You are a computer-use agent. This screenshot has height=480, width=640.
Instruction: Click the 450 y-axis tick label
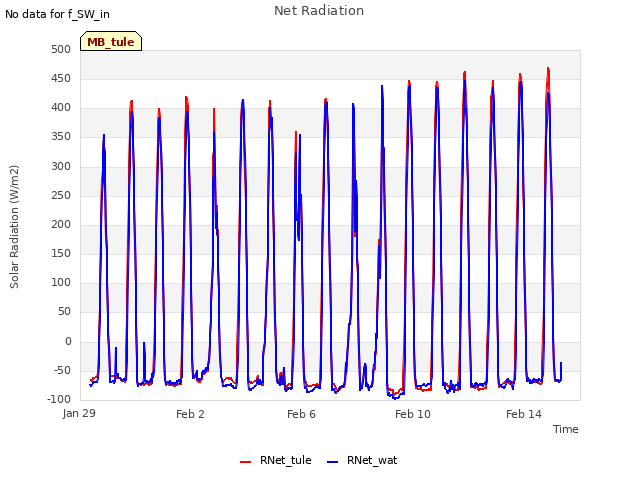(x=61, y=78)
